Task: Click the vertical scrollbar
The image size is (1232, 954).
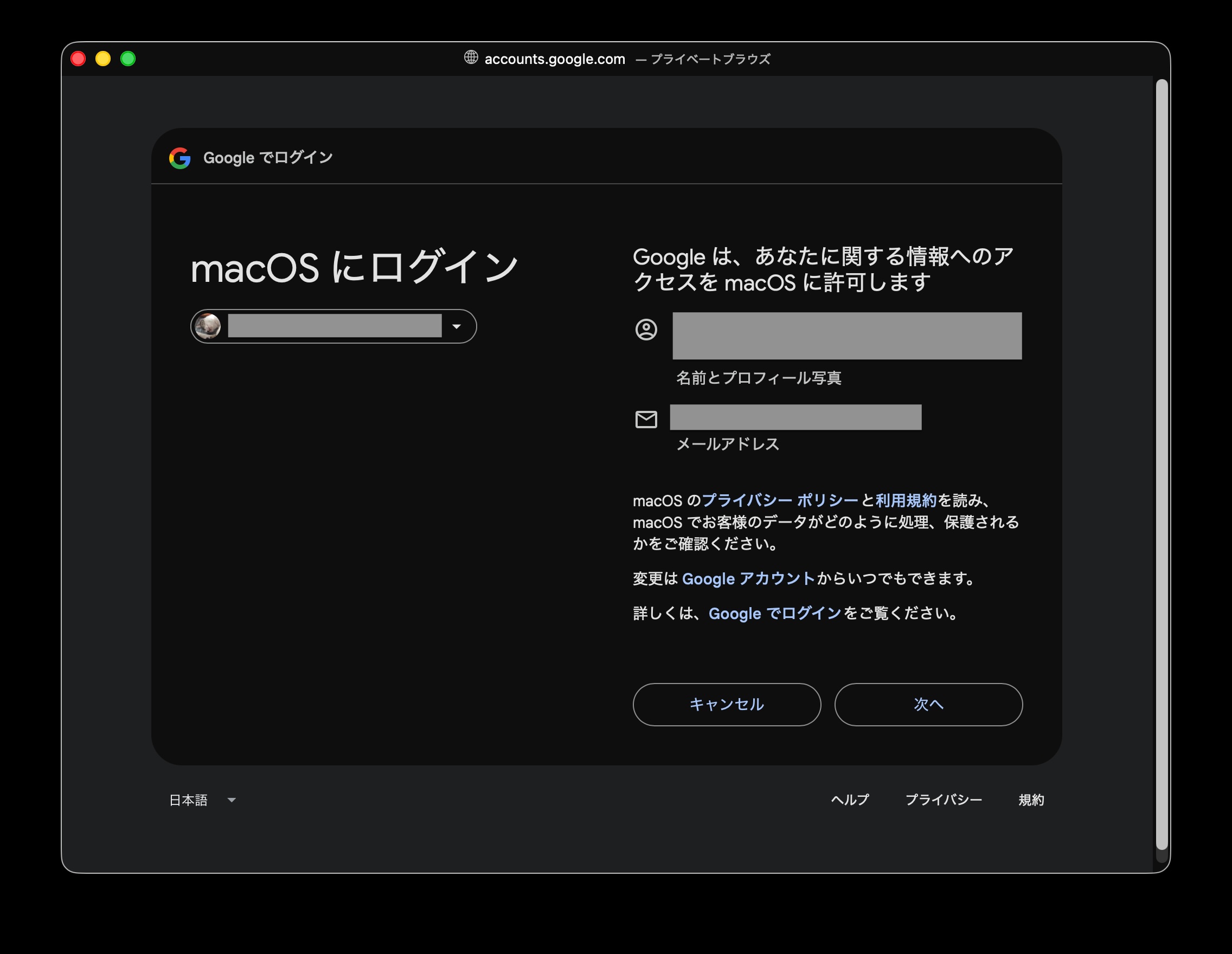Action: [x=1161, y=462]
